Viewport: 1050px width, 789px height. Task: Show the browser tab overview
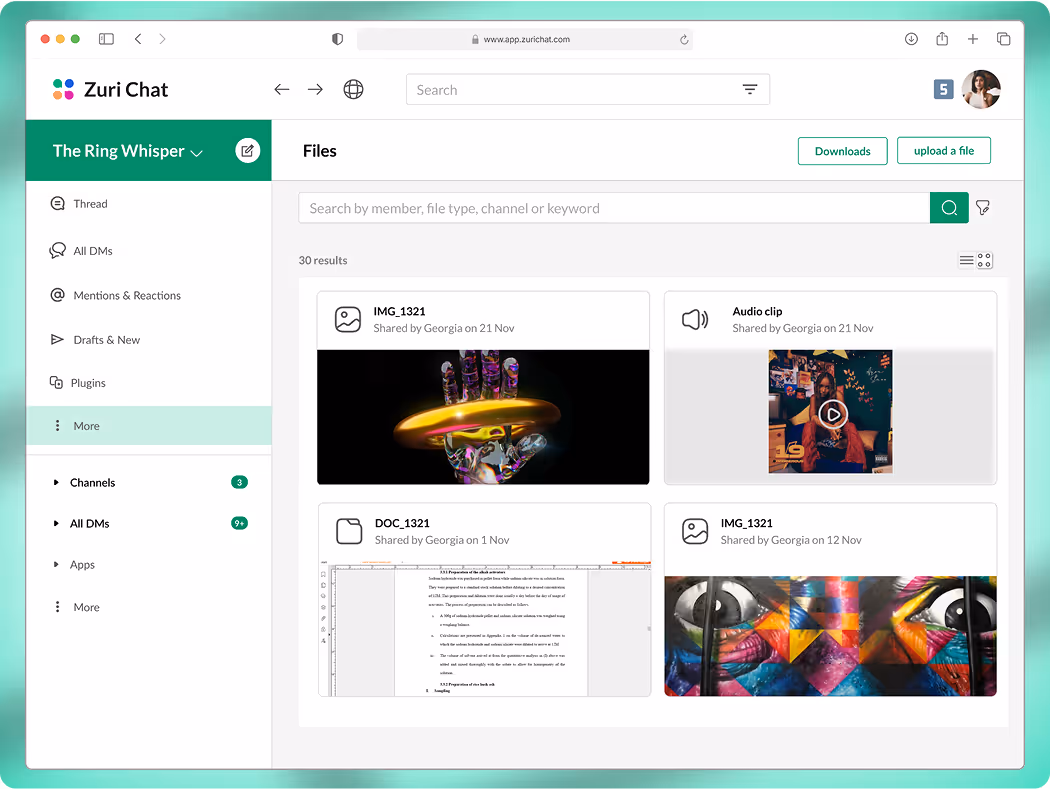1003,39
